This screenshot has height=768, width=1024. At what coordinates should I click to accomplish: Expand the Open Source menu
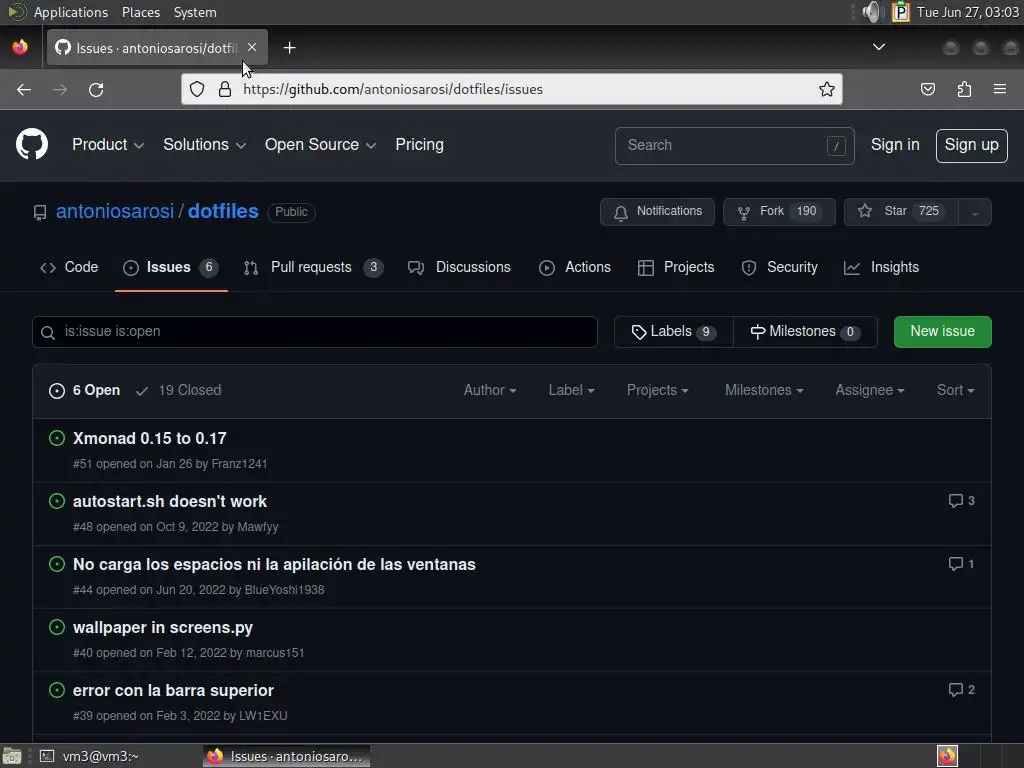(320, 144)
